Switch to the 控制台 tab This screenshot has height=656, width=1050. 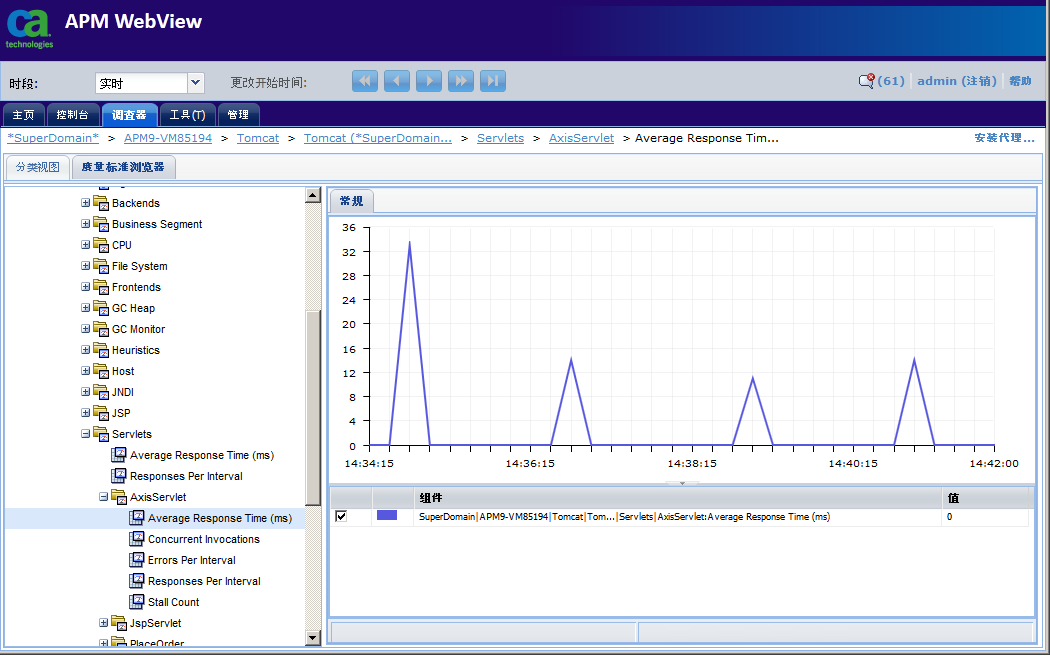click(x=72, y=115)
